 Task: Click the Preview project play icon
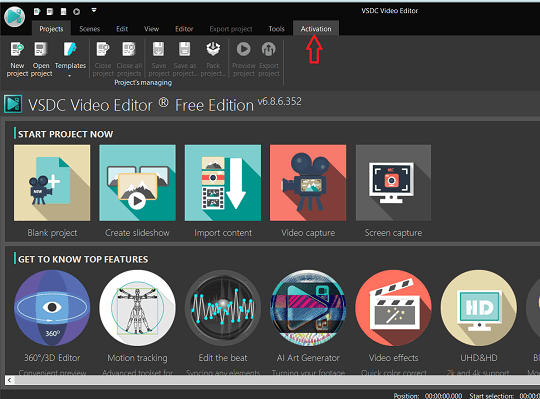[x=243, y=49]
